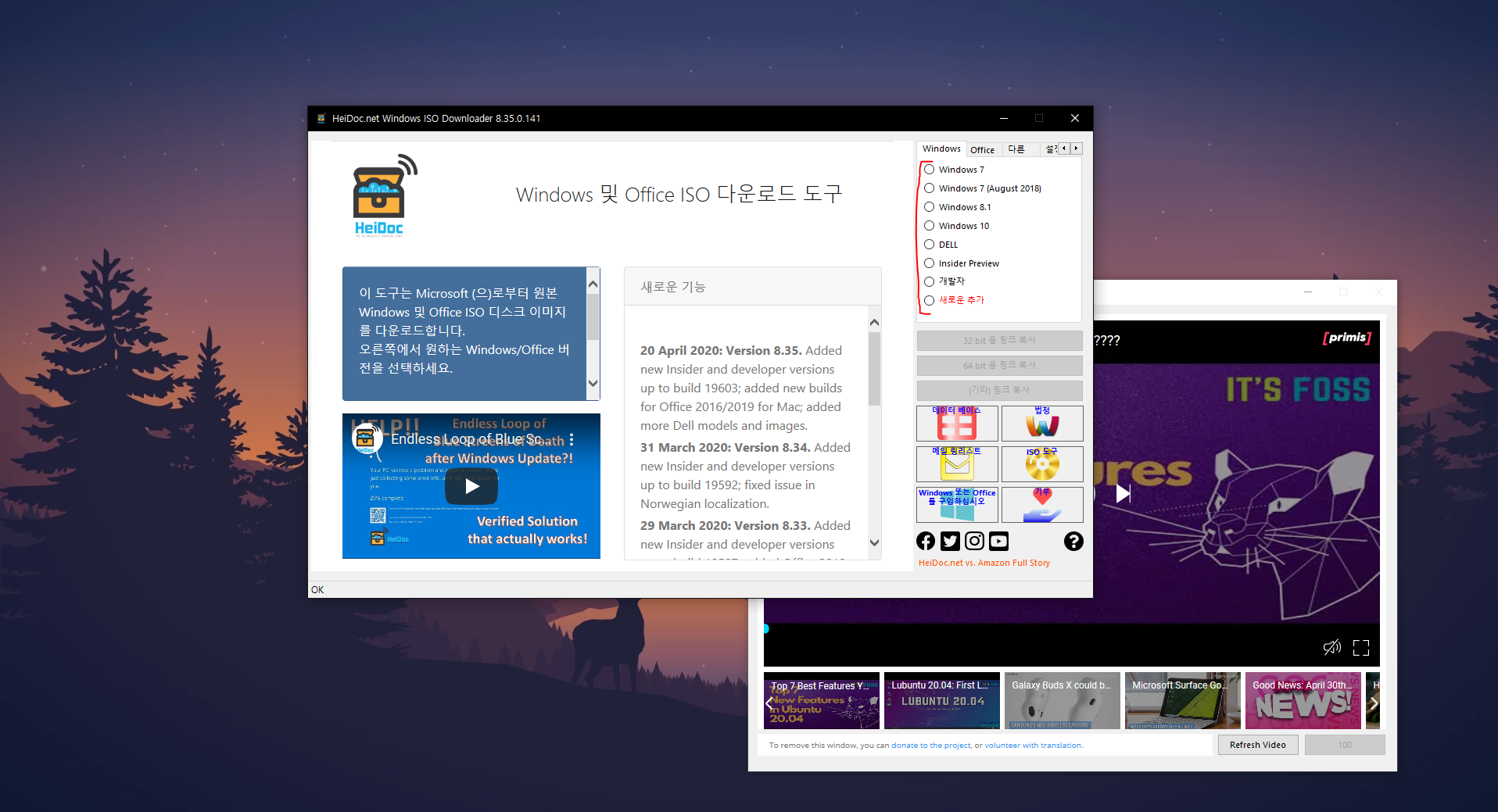Click the question mark help icon

(1073, 541)
